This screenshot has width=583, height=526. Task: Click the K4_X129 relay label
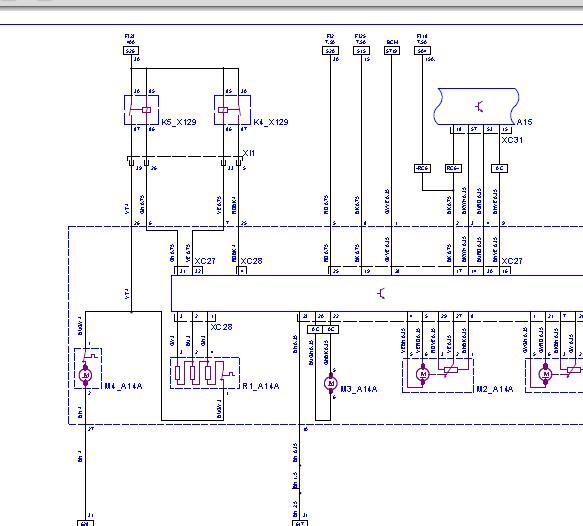pyautogui.click(x=271, y=122)
